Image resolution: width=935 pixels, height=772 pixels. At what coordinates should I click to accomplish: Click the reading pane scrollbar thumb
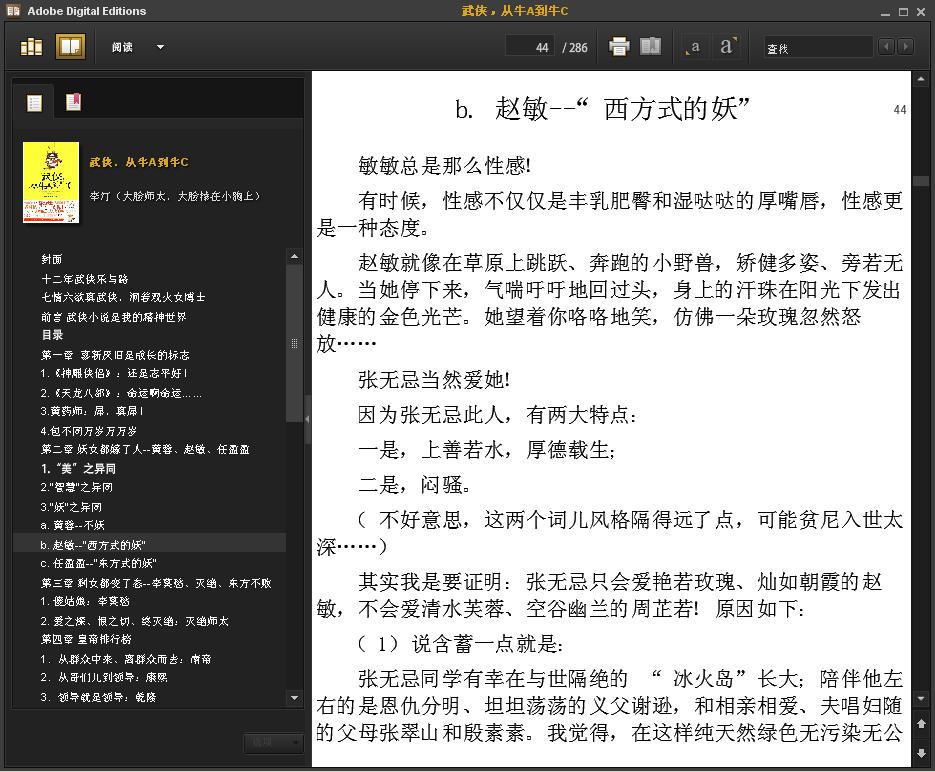coord(921,181)
